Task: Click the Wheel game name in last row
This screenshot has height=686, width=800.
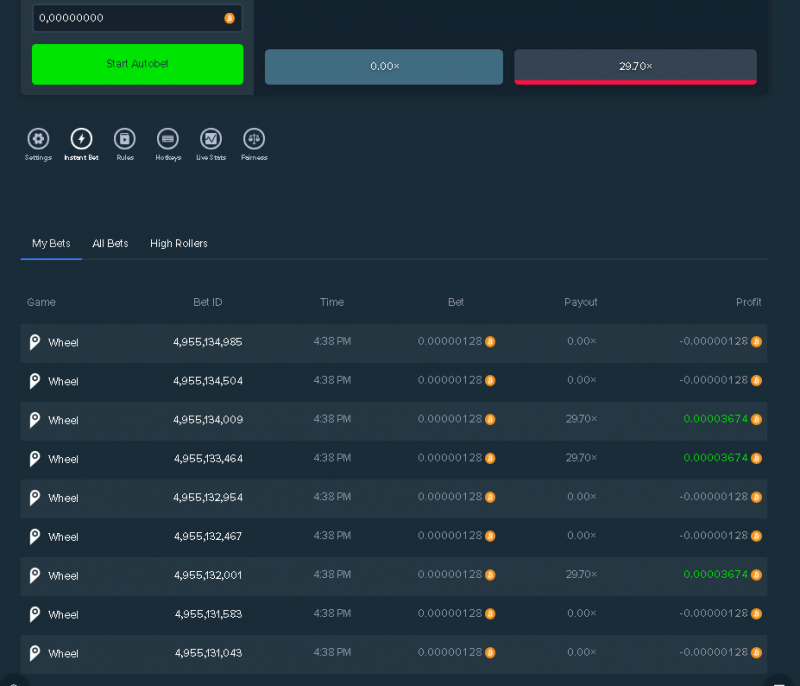Action: click(63, 654)
